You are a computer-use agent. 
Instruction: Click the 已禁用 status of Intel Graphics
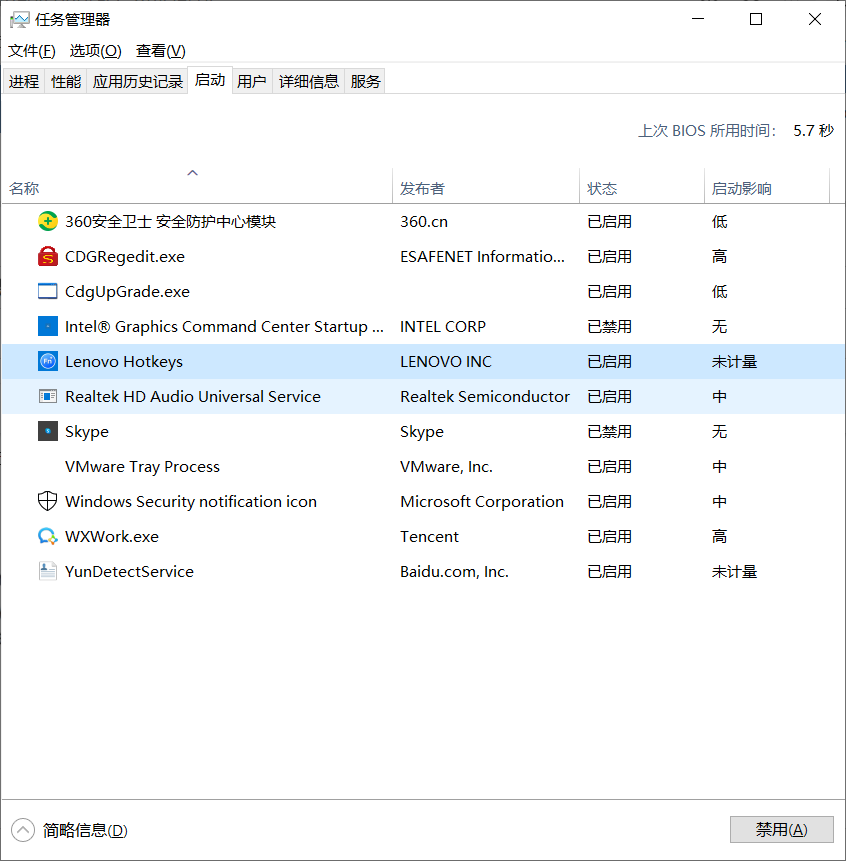click(609, 326)
